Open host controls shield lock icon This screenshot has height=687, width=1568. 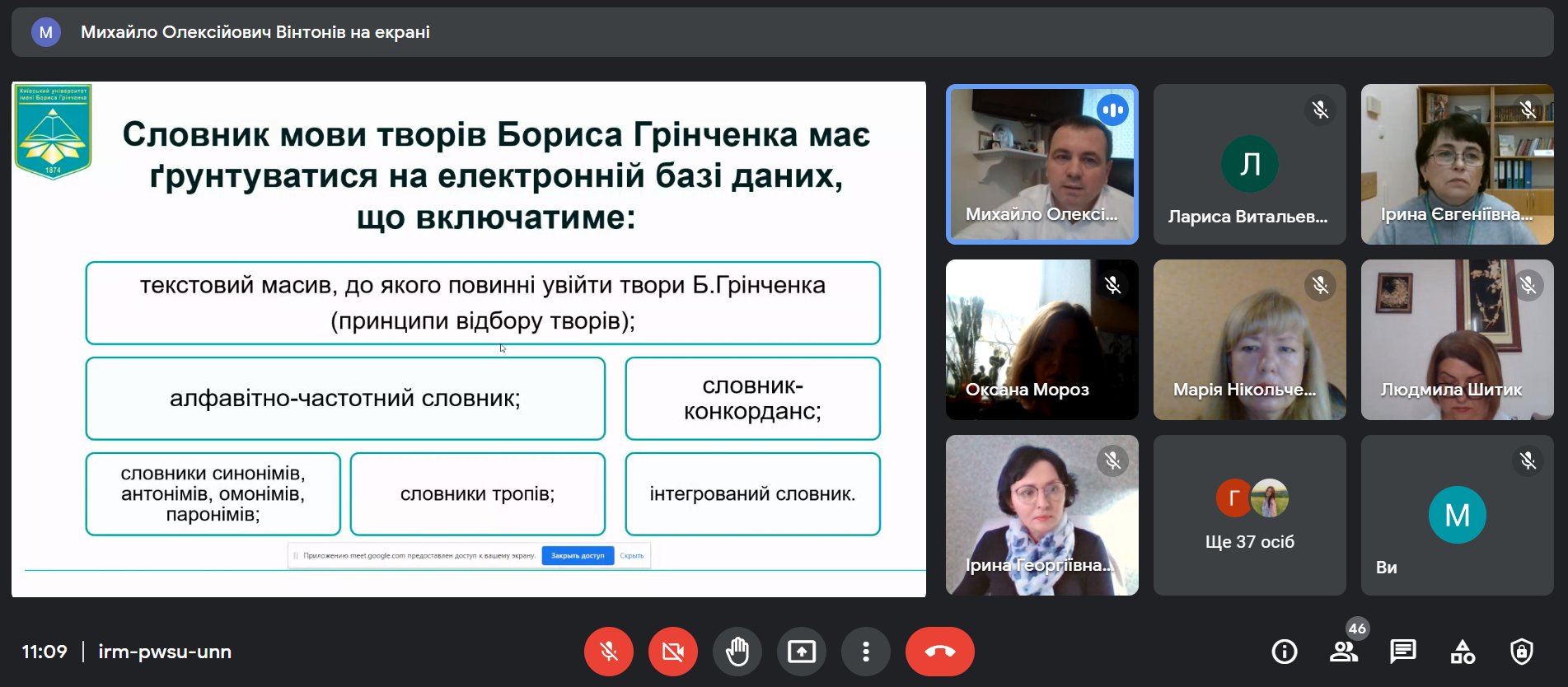pos(1521,652)
